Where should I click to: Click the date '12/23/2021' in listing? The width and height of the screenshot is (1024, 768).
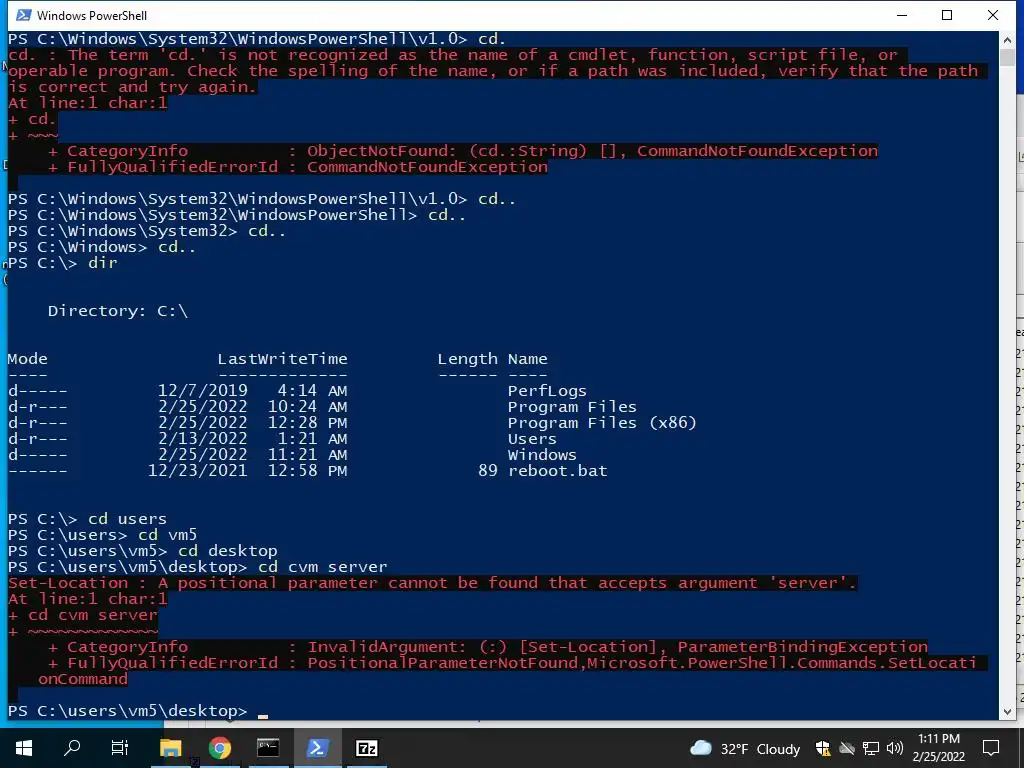(x=198, y=471)
